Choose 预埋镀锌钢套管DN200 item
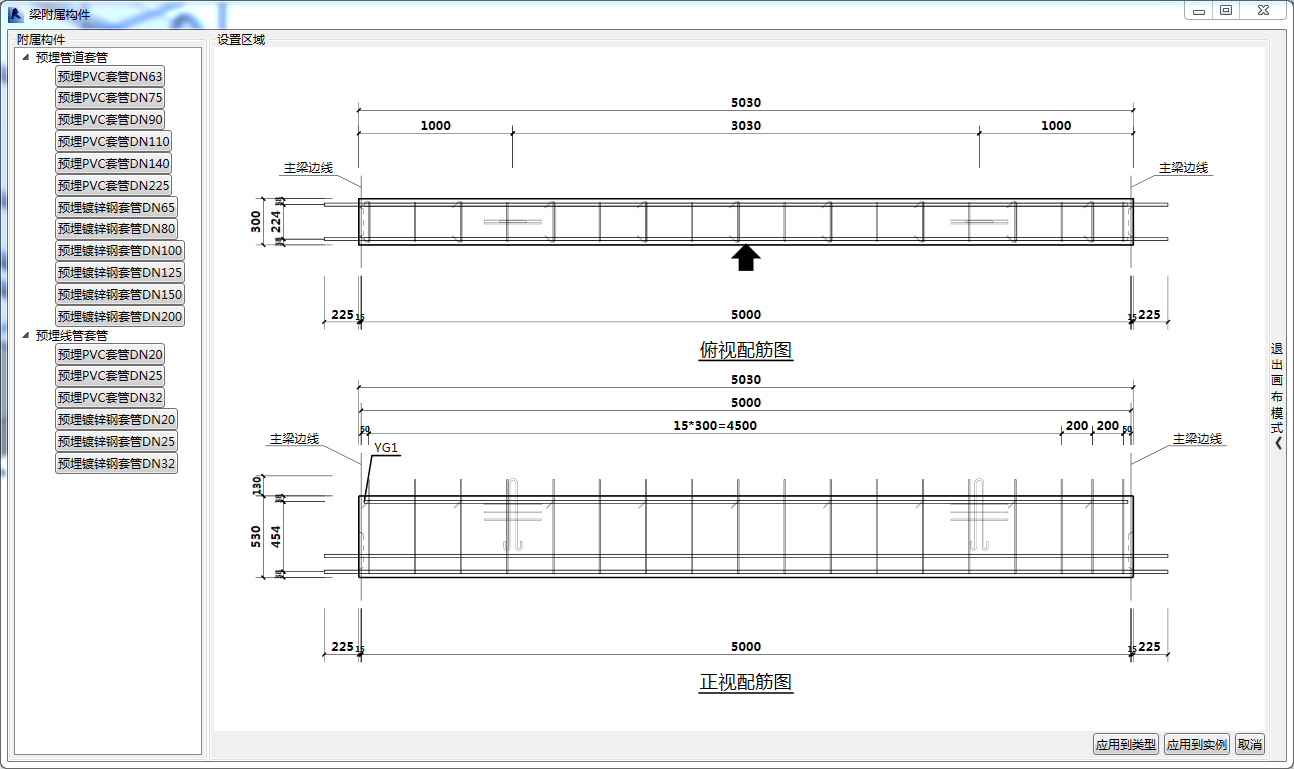This screenshot has width=1294, height=769. 120,316
